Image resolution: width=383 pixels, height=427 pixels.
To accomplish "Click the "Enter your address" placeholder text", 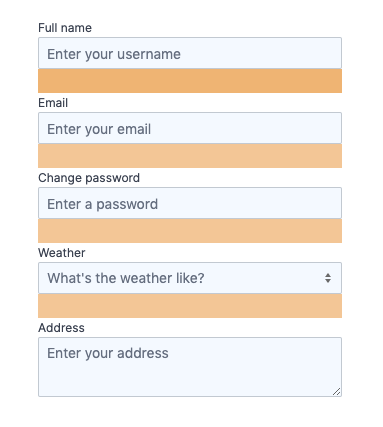I will tap(108, 353).
